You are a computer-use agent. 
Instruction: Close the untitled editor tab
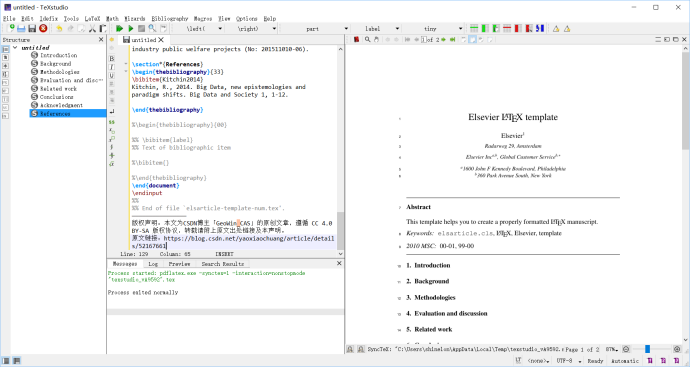[x=161, y=40]
